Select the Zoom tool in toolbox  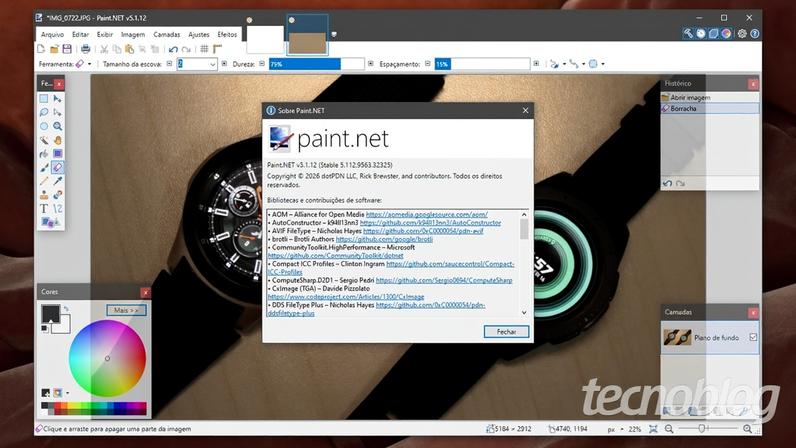click(58, 126)
